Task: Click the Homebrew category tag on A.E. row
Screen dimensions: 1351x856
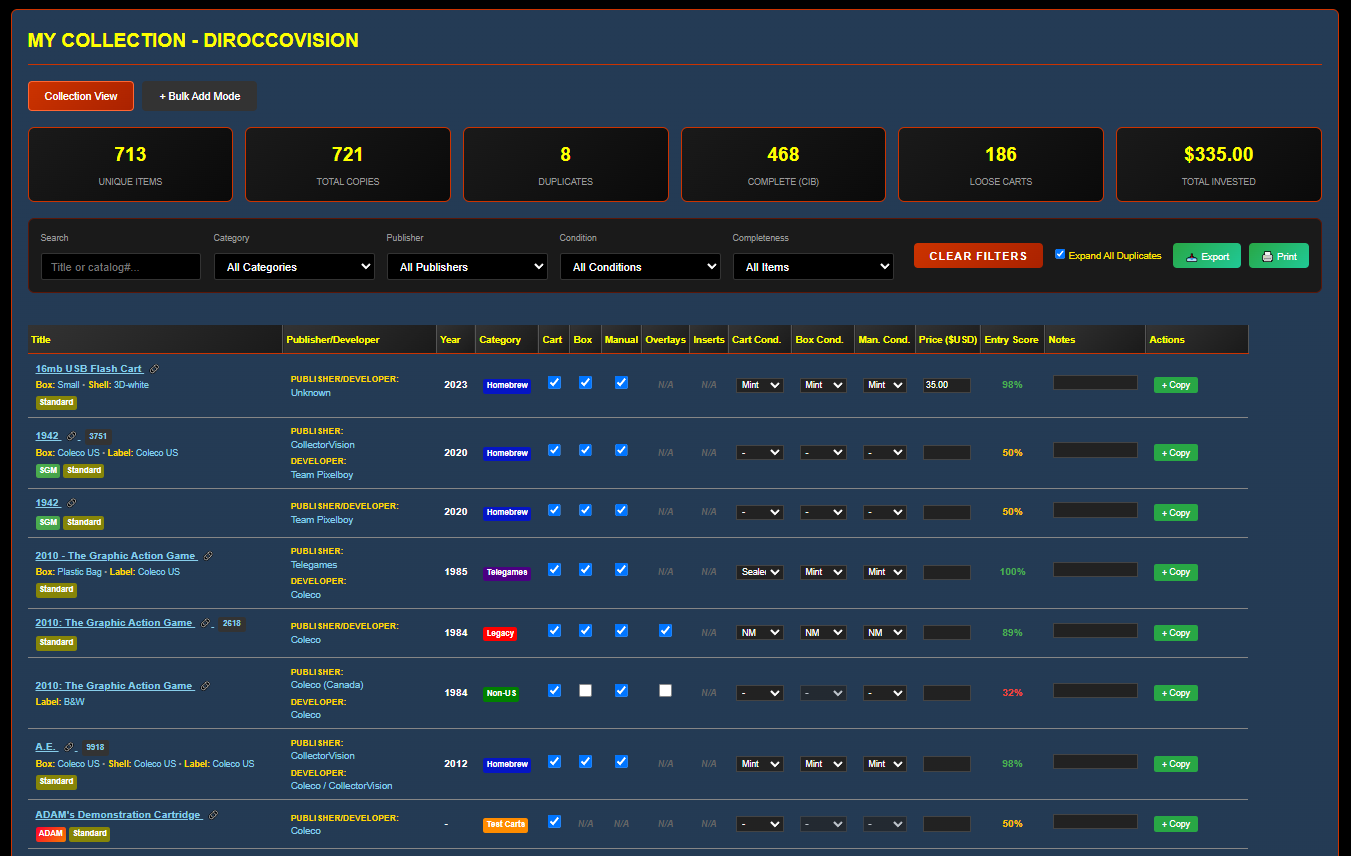Action: (x=507, y=764)
